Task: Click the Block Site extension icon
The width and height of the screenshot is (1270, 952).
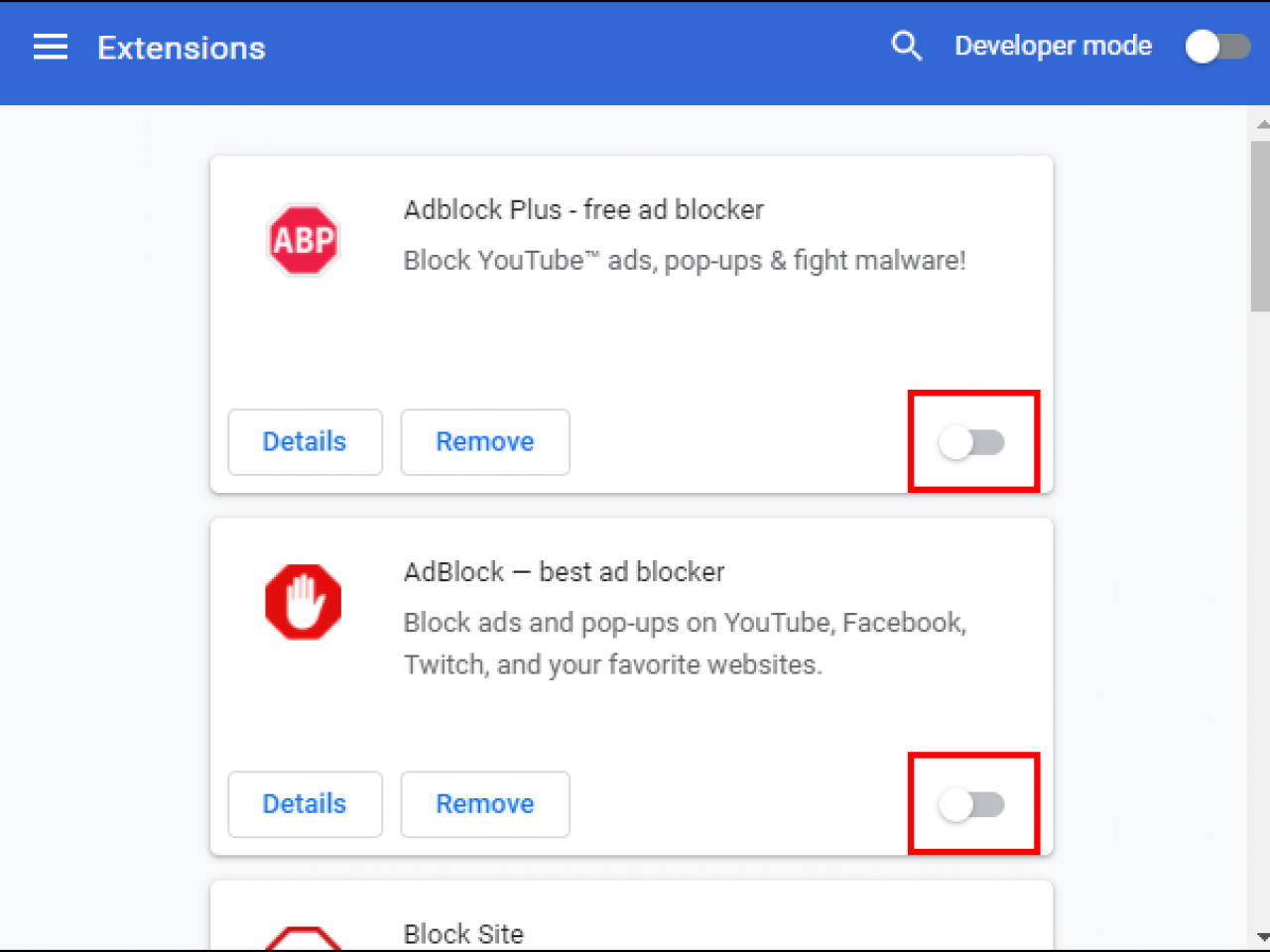Action: click(303, 942)
